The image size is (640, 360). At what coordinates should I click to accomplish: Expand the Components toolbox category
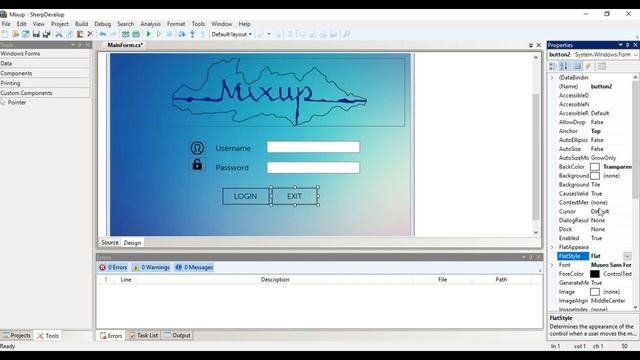(45, 73)
